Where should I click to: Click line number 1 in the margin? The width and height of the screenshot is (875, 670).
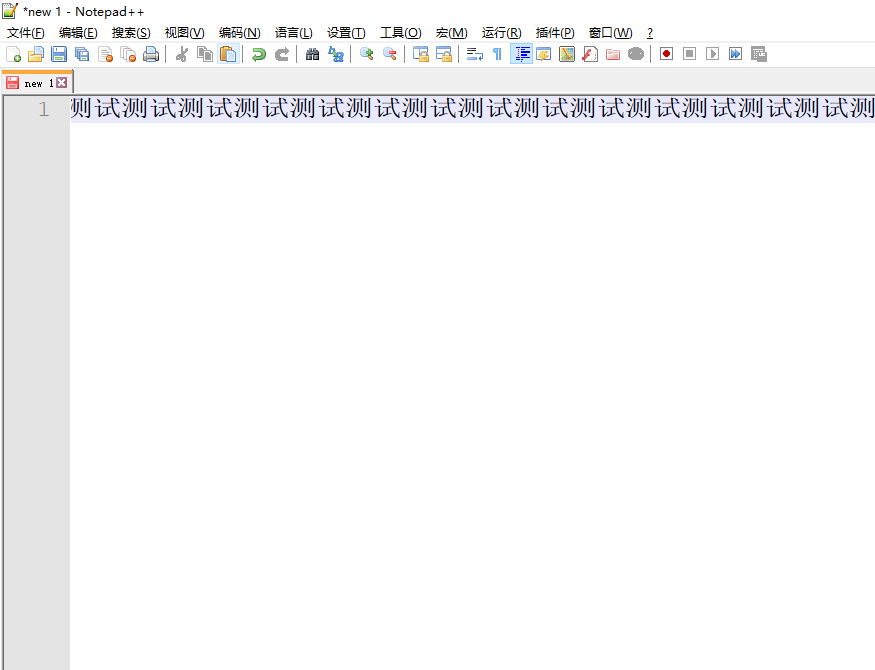(x=42, y=109)
